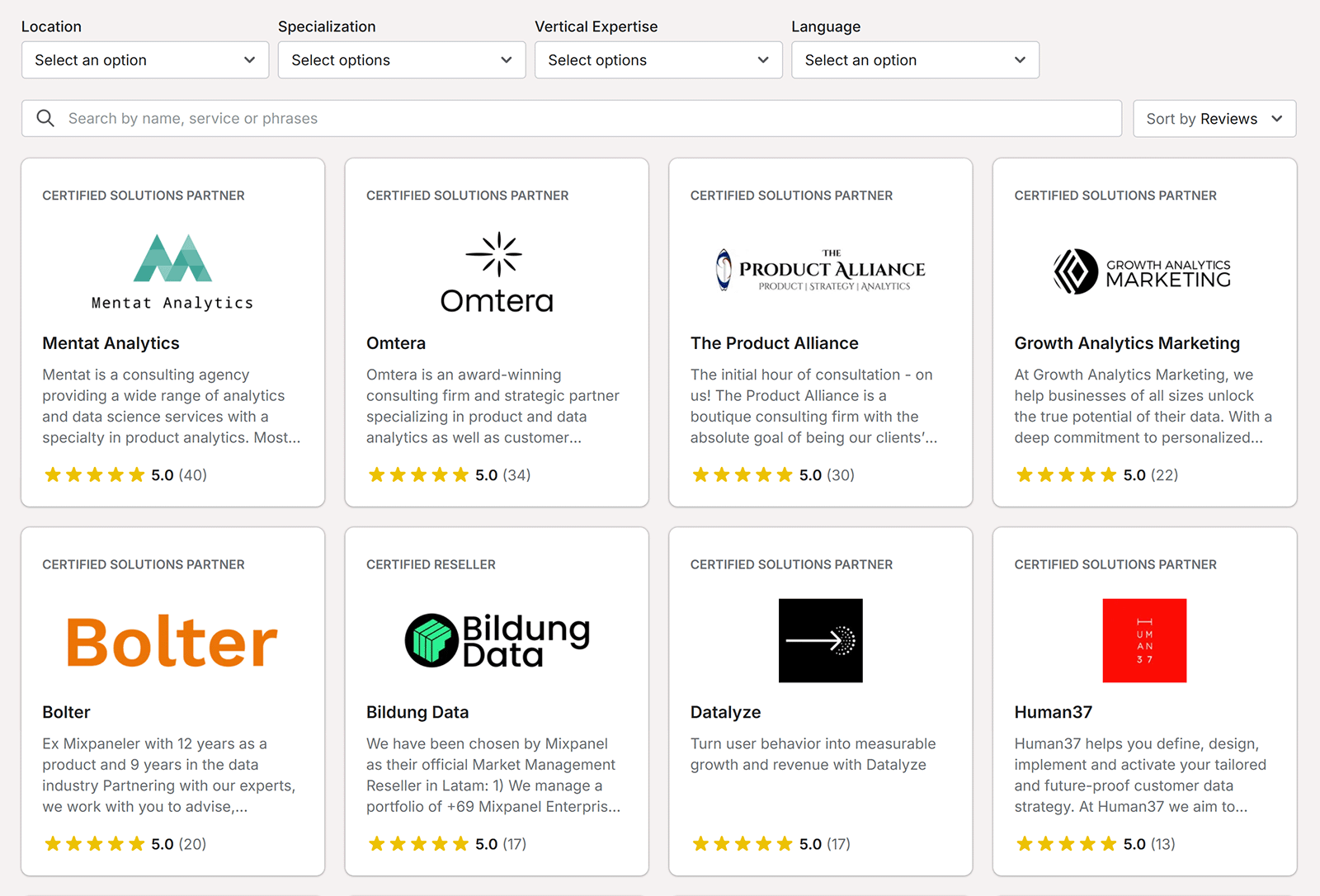Open the Vertical Expertise dropdown

[x=658, y=59]
